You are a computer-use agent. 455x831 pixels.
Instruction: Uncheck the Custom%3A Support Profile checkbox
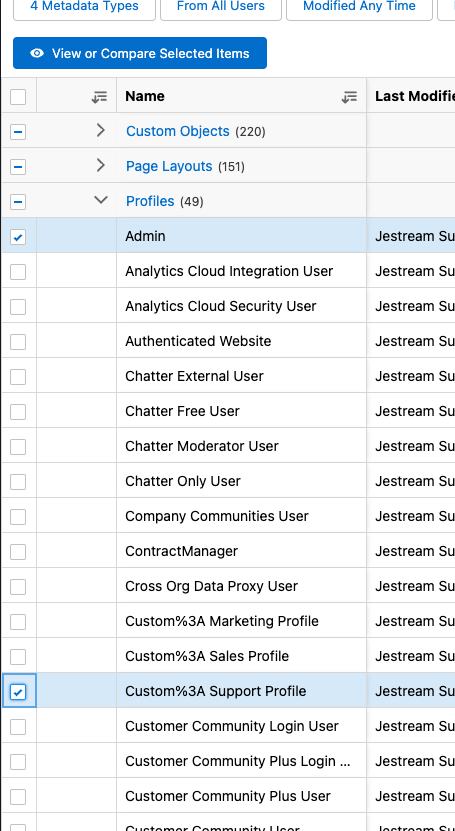[18, 692]
